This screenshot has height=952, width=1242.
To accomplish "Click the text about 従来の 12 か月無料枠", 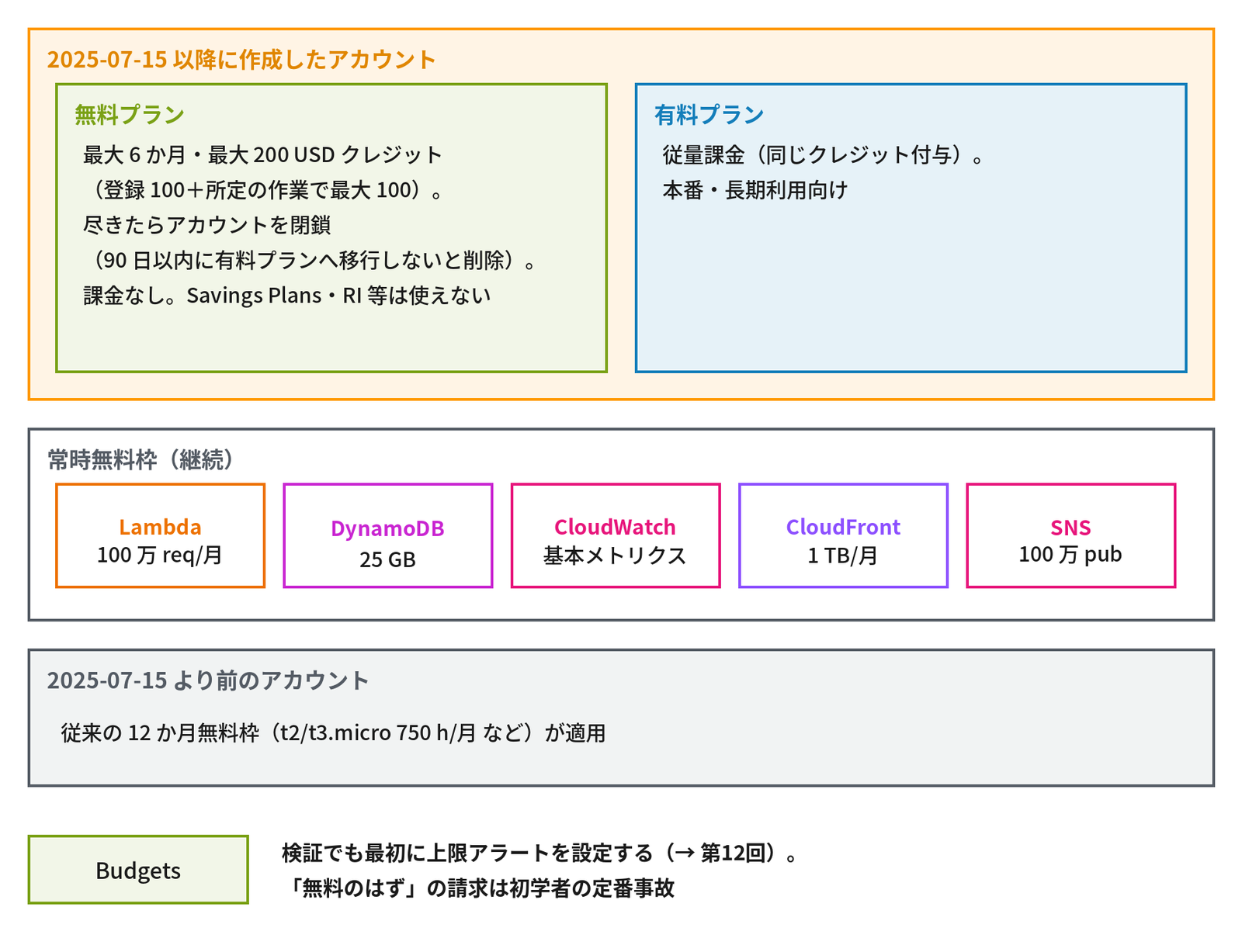I will [333, 733].
